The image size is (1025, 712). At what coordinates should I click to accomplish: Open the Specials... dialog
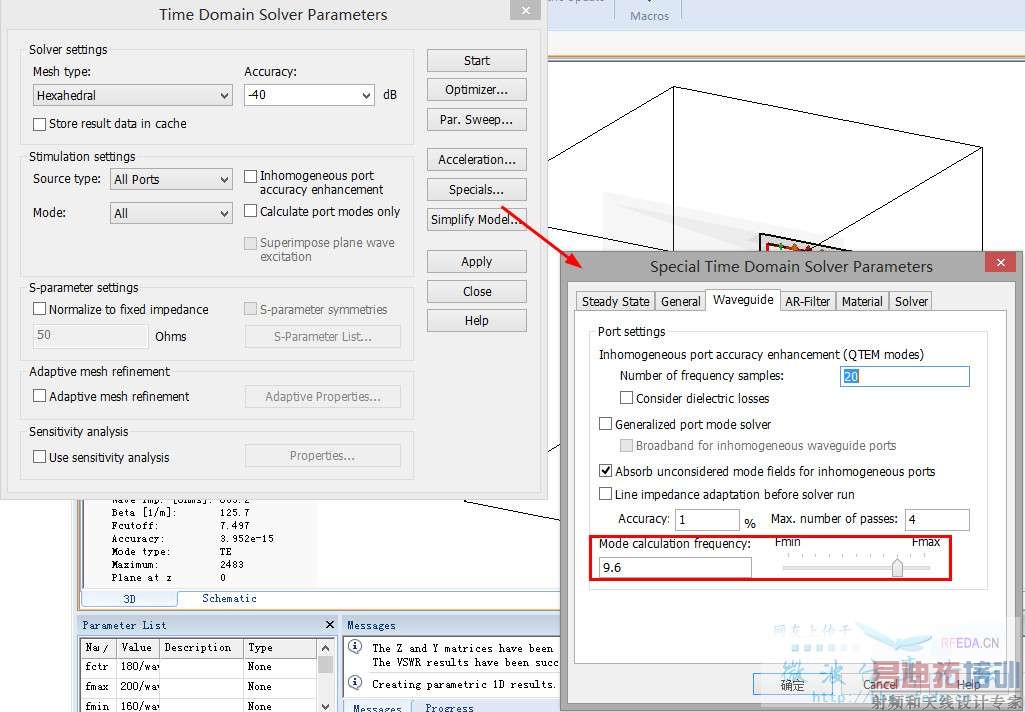coord(477,190)
